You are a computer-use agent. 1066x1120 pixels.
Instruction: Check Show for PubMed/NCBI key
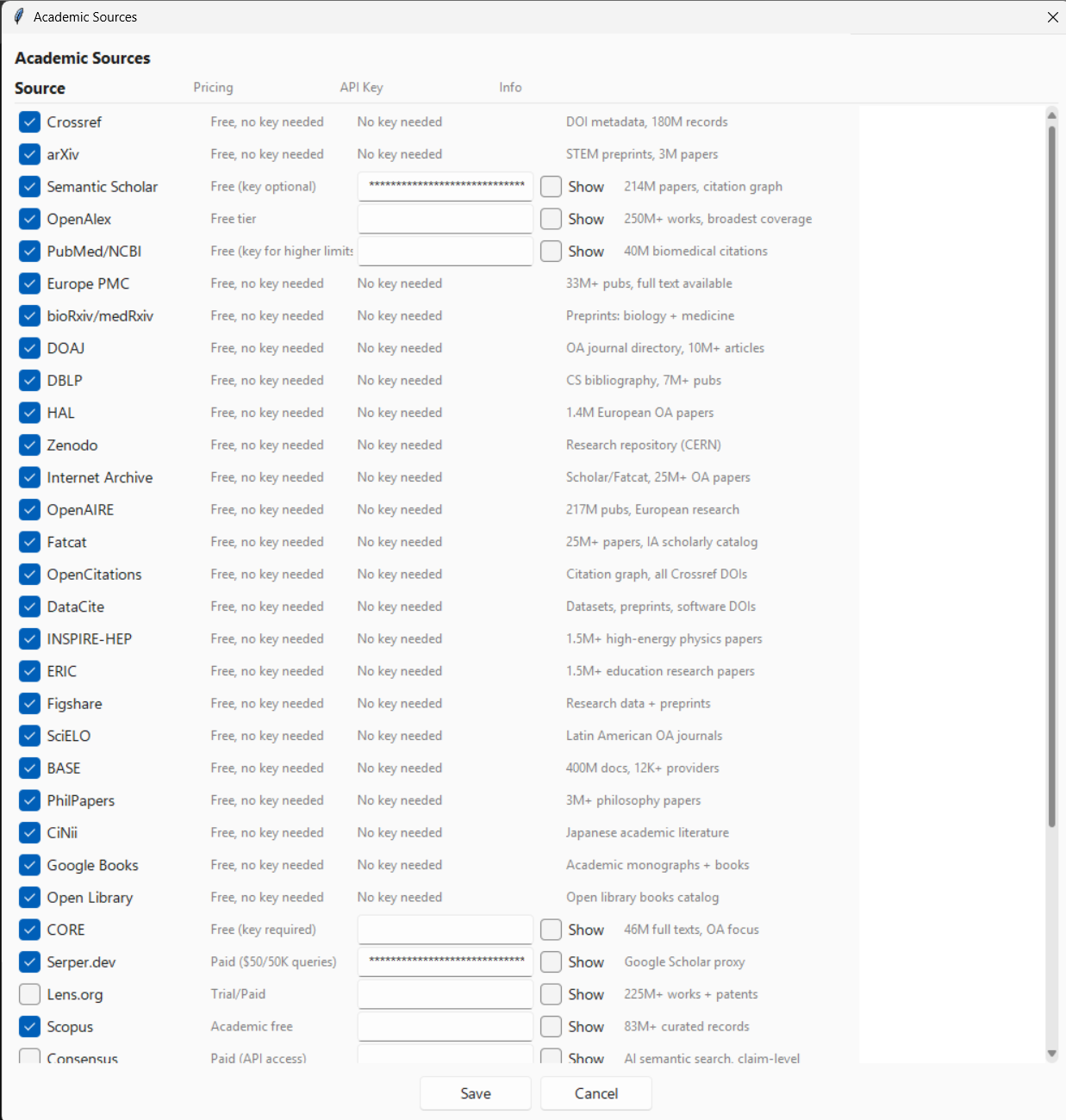pyautogui.click(x=552, y=252)
